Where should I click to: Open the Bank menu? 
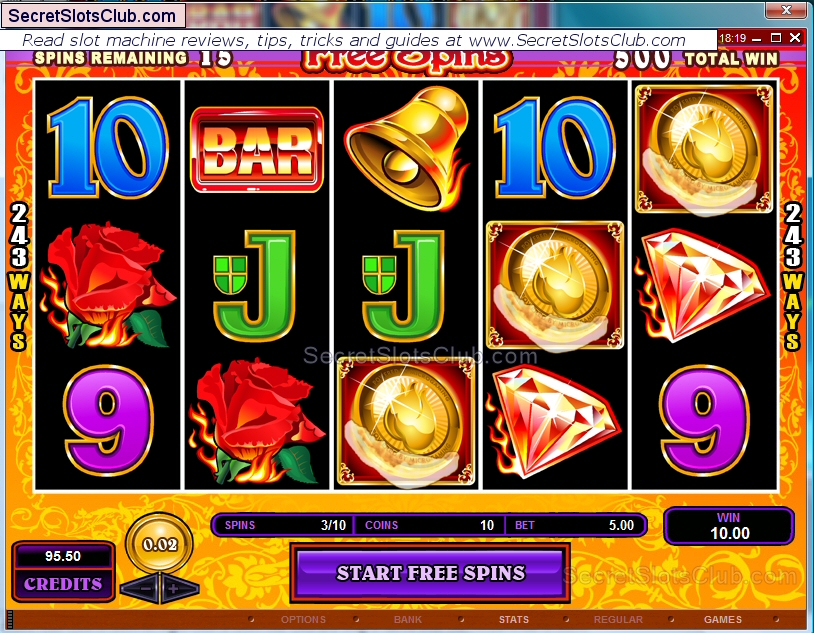408,619
